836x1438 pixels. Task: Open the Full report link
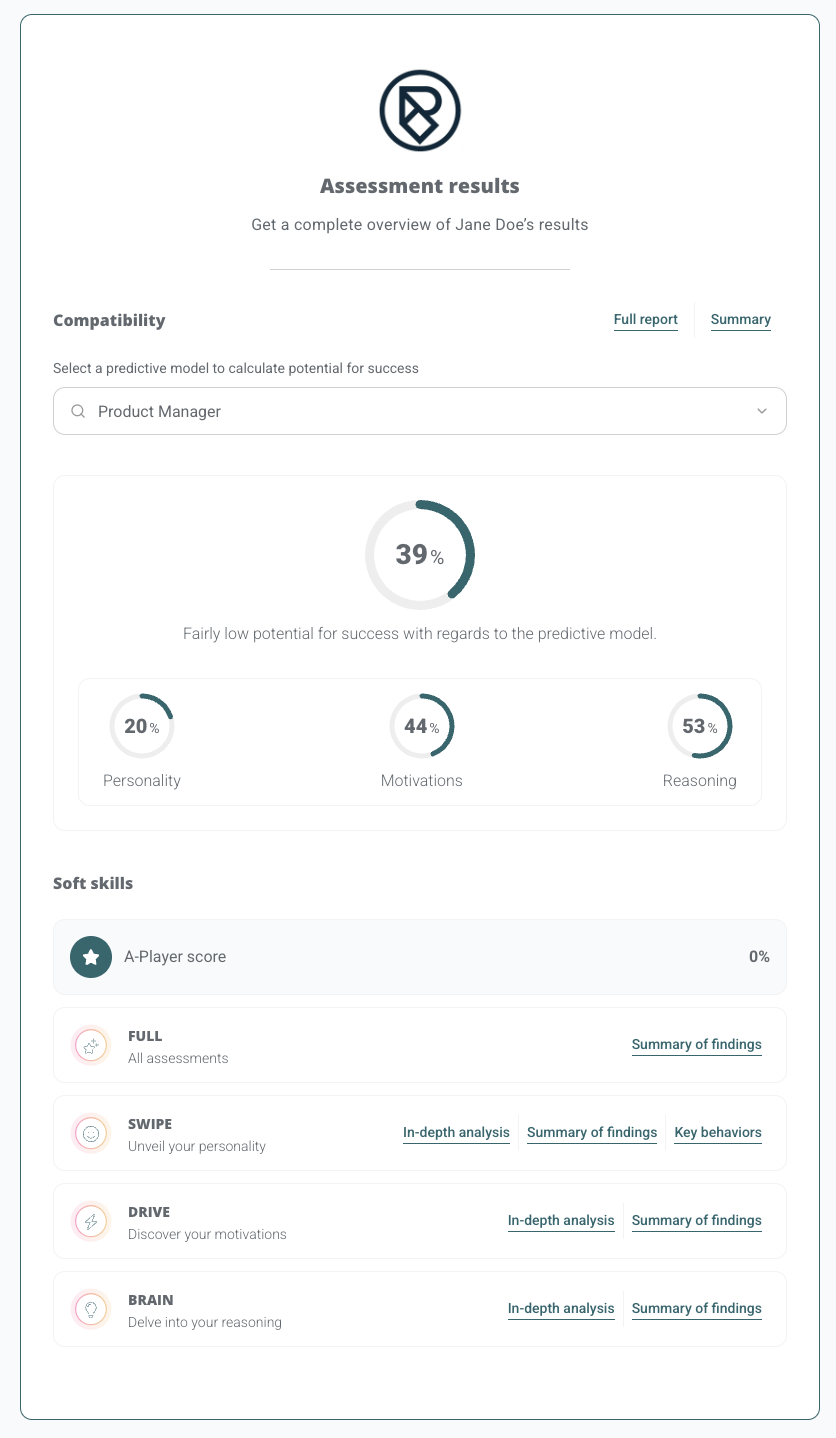tap(645, 320)
